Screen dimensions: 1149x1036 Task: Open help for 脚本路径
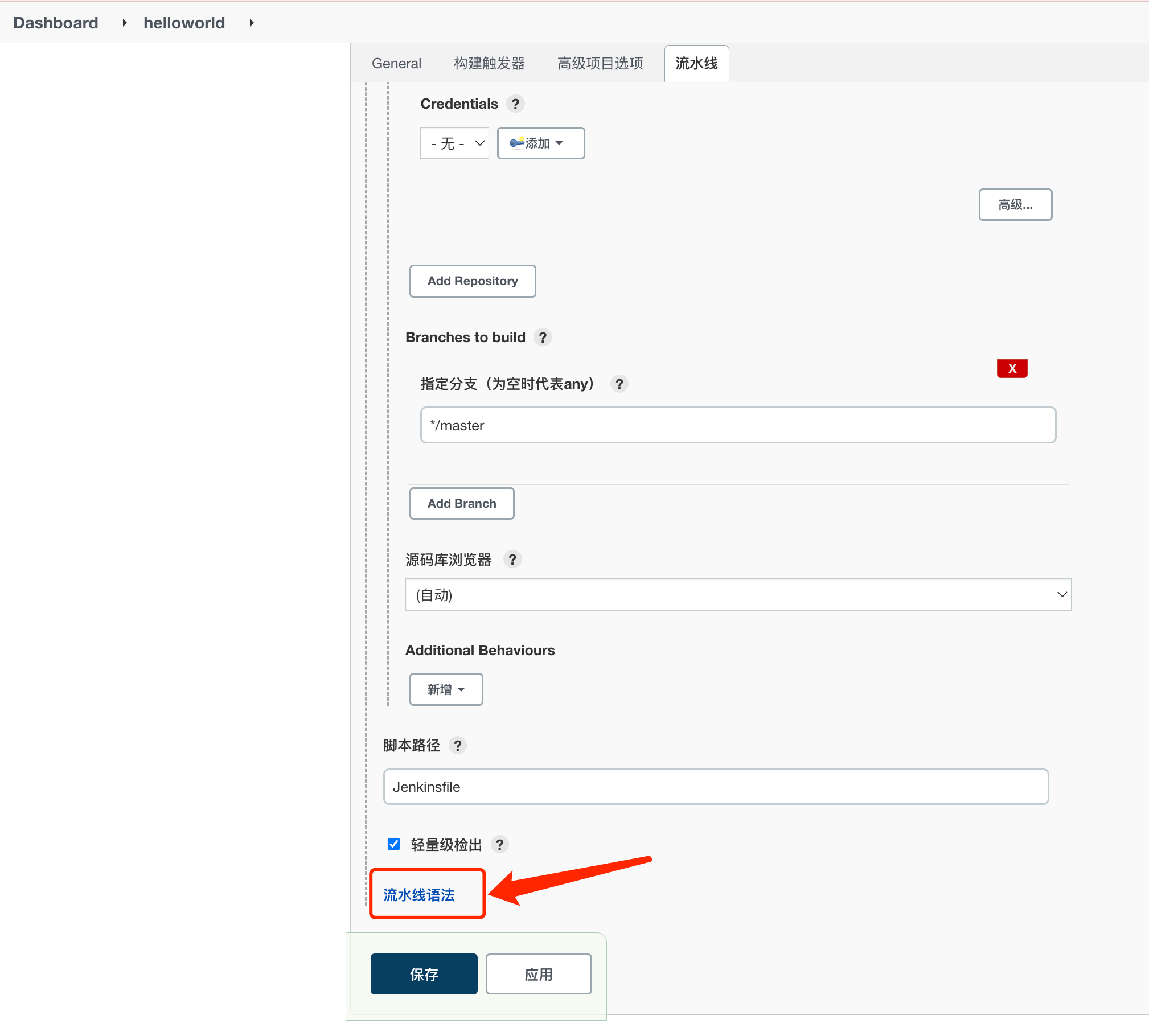pyautogui.click(x=458, y=745)
